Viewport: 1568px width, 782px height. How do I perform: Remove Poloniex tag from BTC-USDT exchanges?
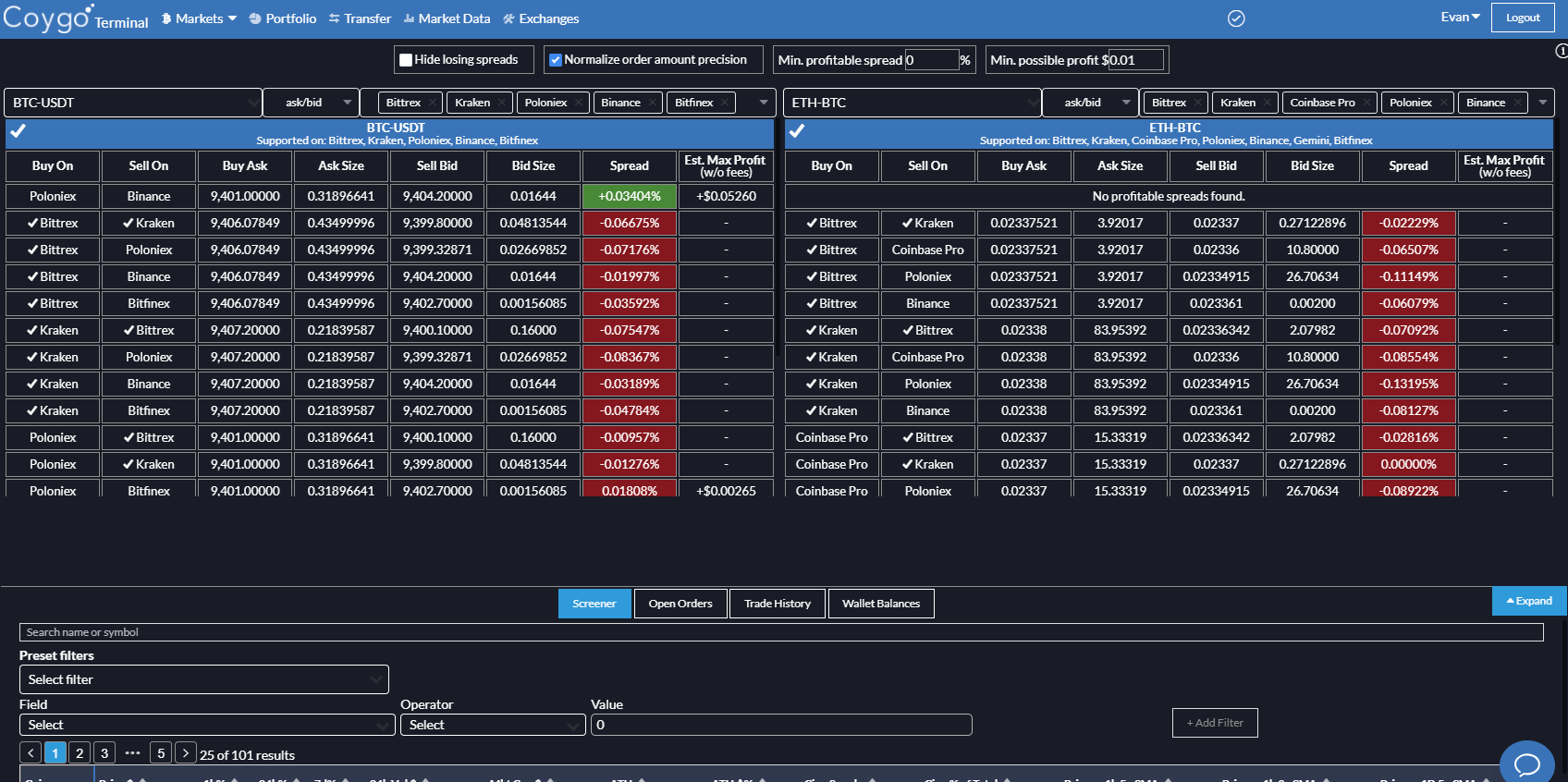point(579,103)
